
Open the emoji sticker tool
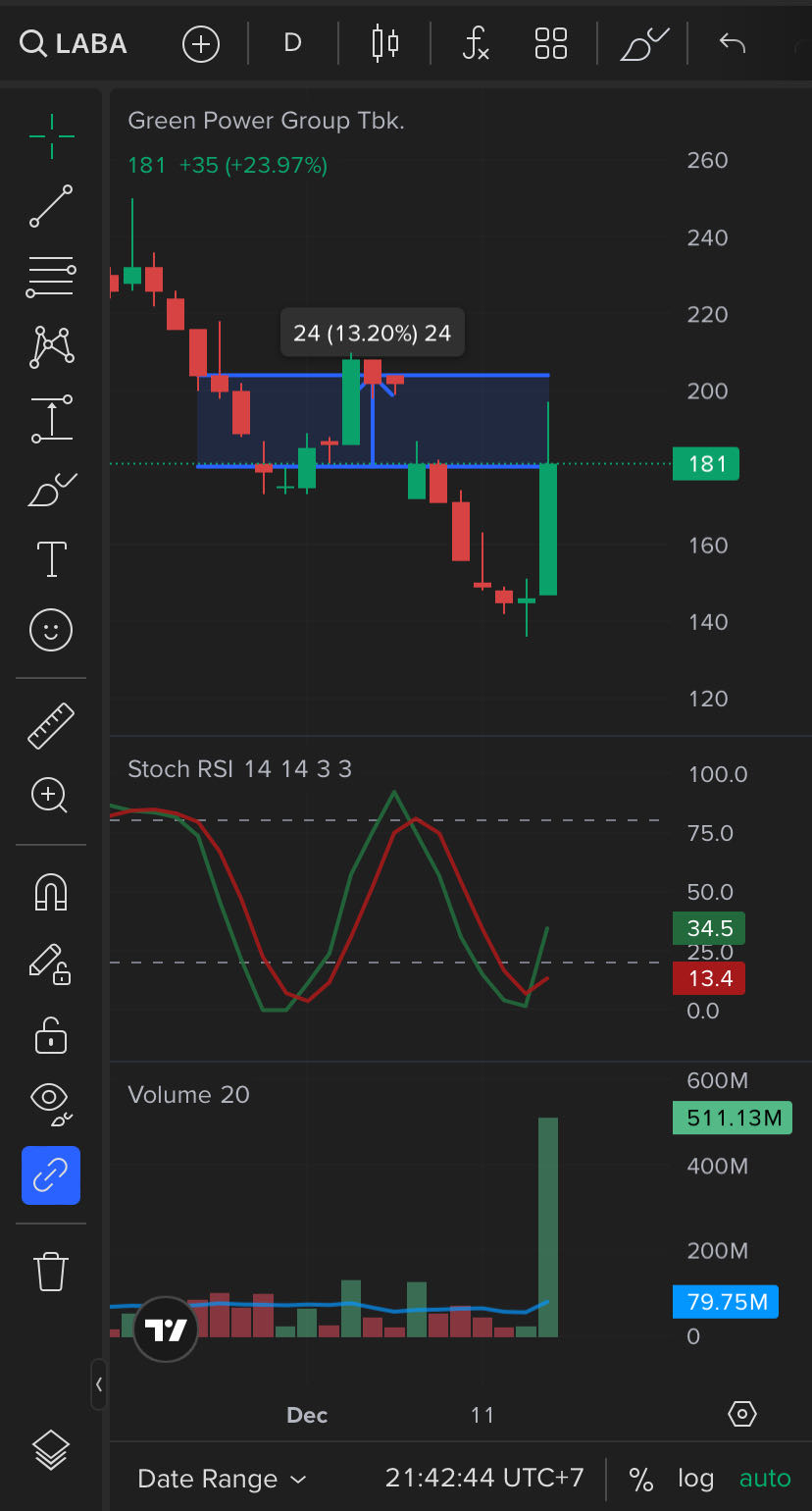click(51, 630)
